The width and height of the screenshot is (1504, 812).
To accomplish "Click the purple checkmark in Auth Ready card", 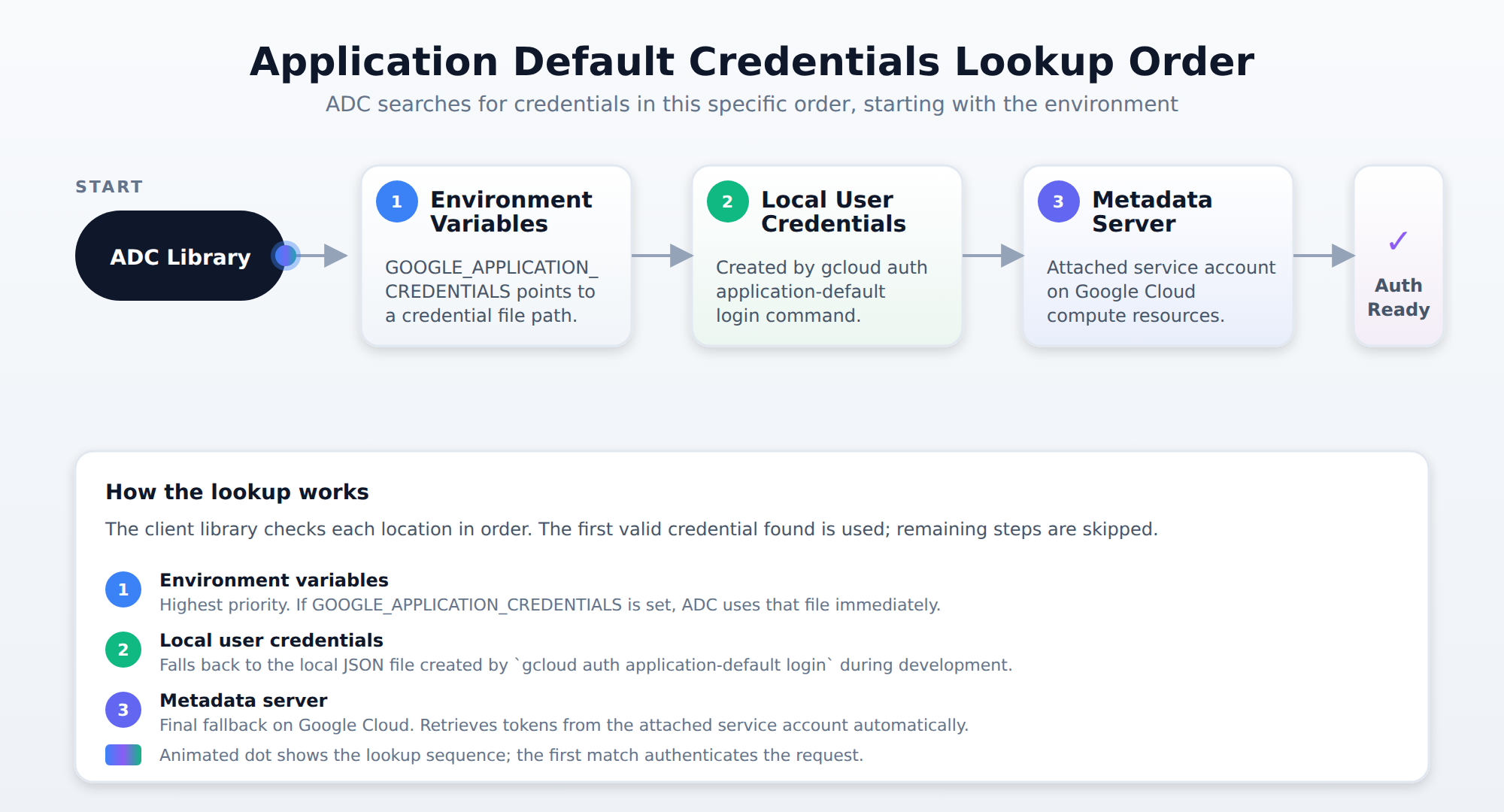I will coord(1398,241).
